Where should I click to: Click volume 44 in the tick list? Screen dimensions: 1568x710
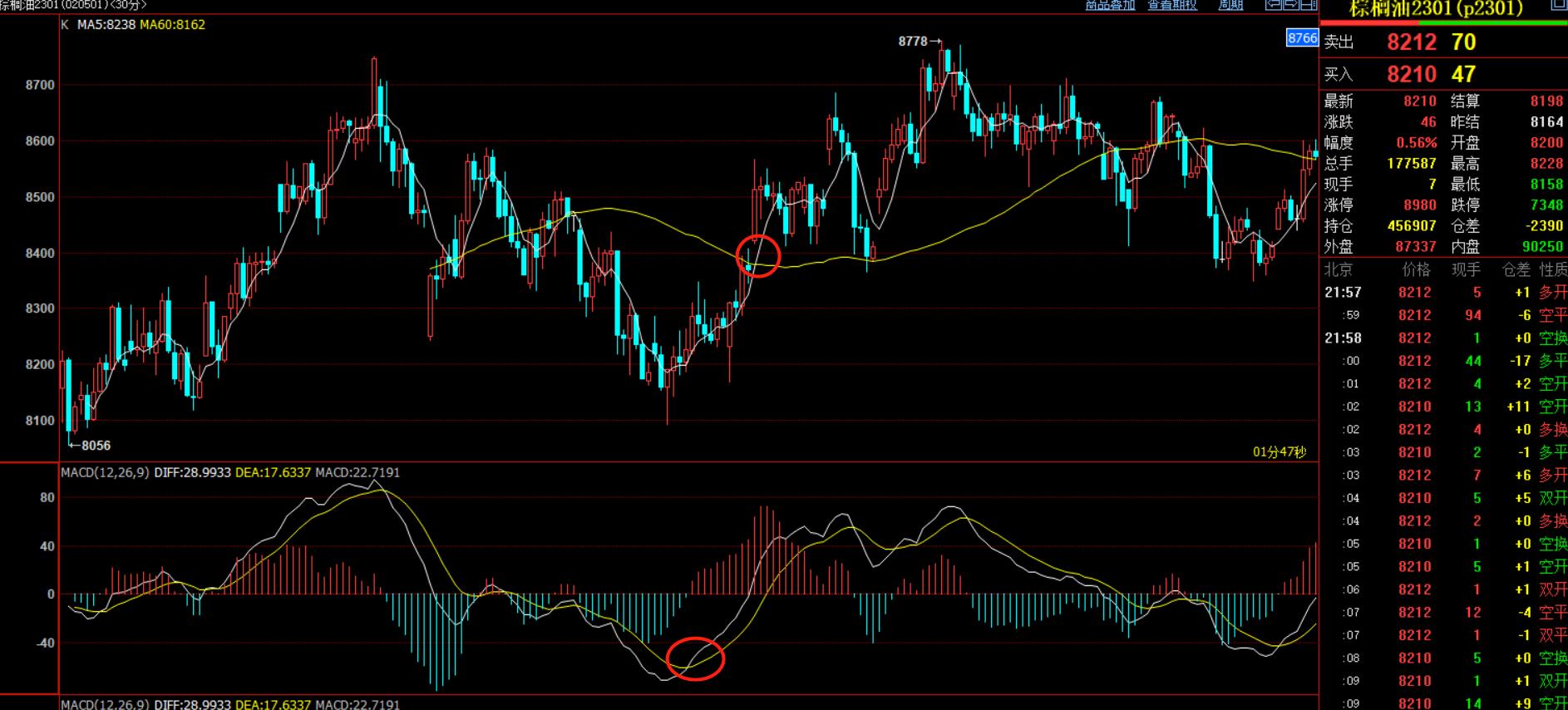[1472, 362]
